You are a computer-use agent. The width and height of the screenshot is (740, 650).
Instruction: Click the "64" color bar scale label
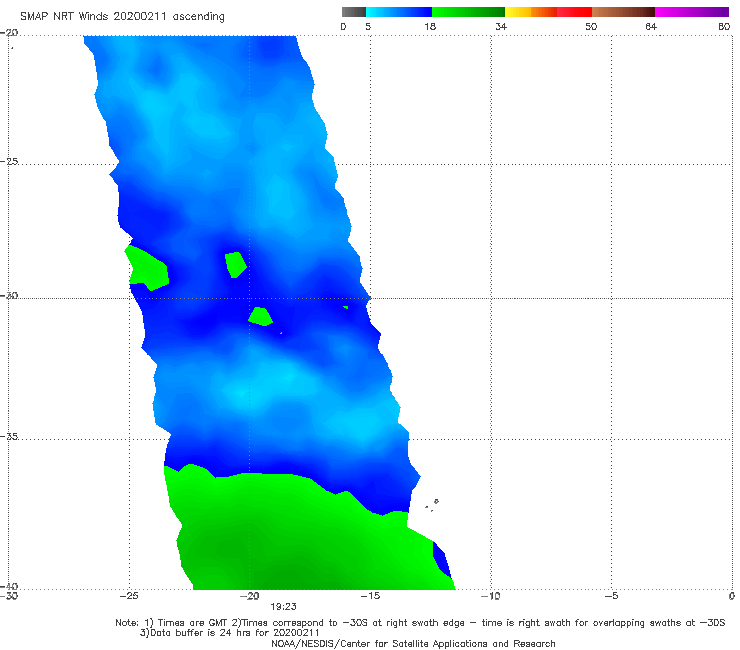(651, 27)
